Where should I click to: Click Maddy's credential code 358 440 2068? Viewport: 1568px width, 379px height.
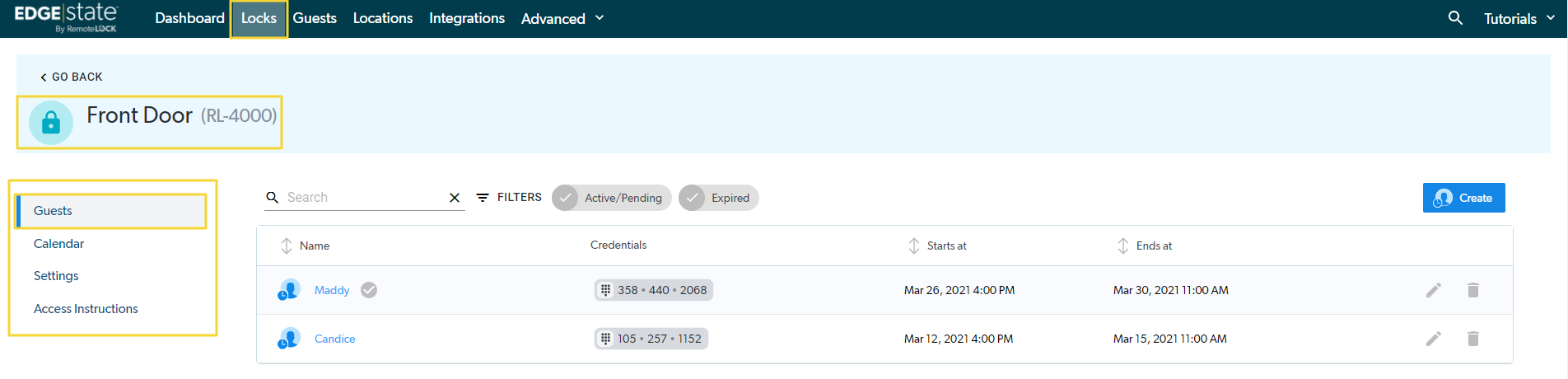tap(654, 290)
